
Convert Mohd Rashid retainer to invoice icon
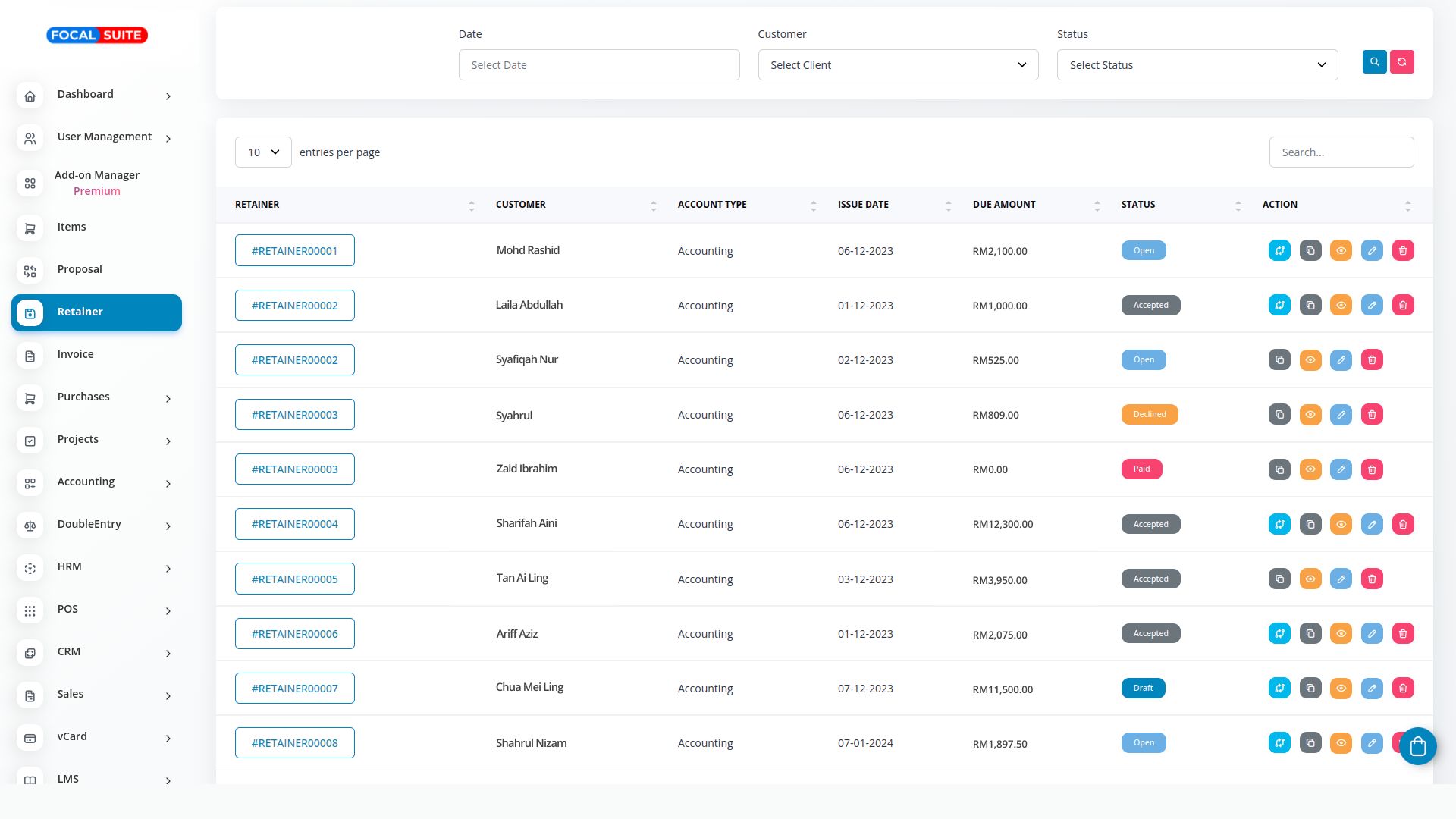tap(1279, 251)
